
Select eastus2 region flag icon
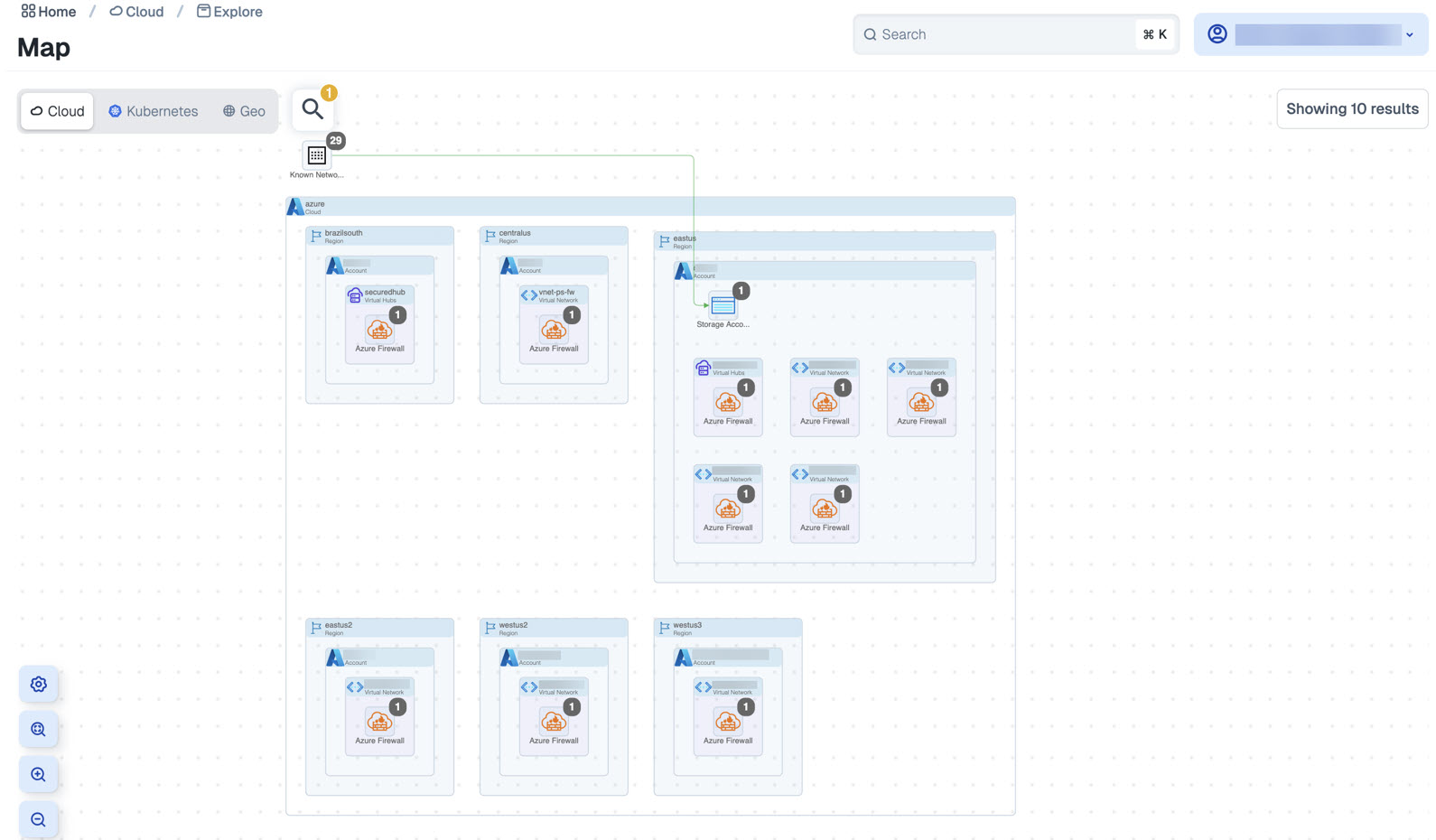click(x=315, y=628)
